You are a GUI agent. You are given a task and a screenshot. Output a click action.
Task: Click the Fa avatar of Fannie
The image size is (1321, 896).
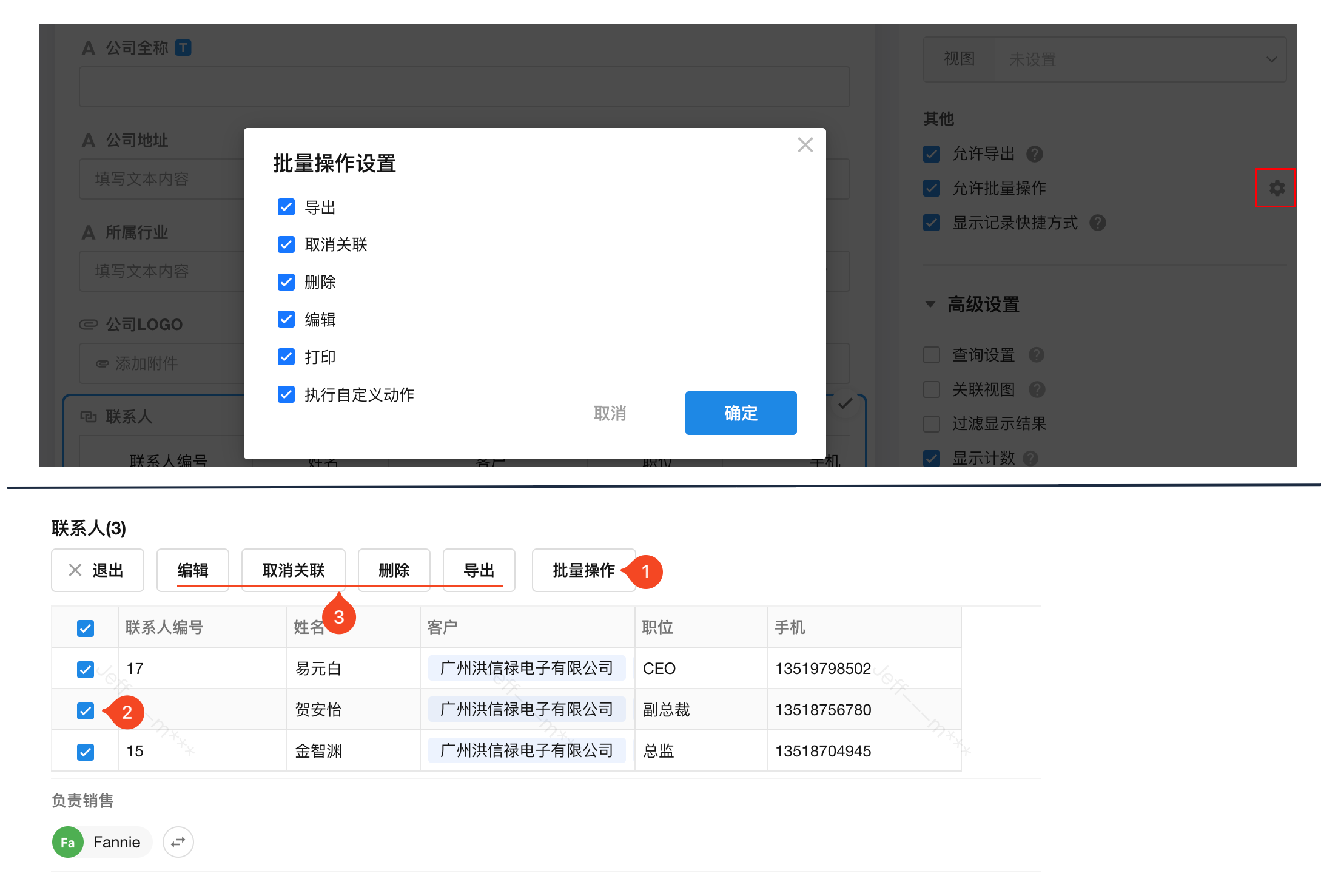pos(68,842)
